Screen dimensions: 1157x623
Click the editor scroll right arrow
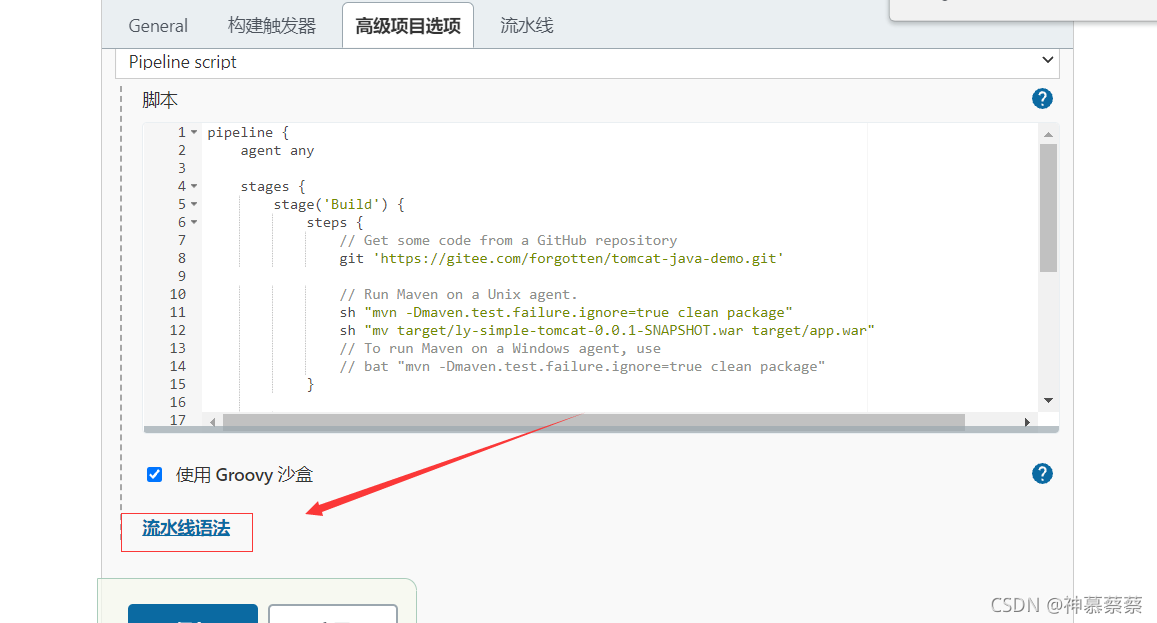pyautogui.click(x=1026, y=422)
